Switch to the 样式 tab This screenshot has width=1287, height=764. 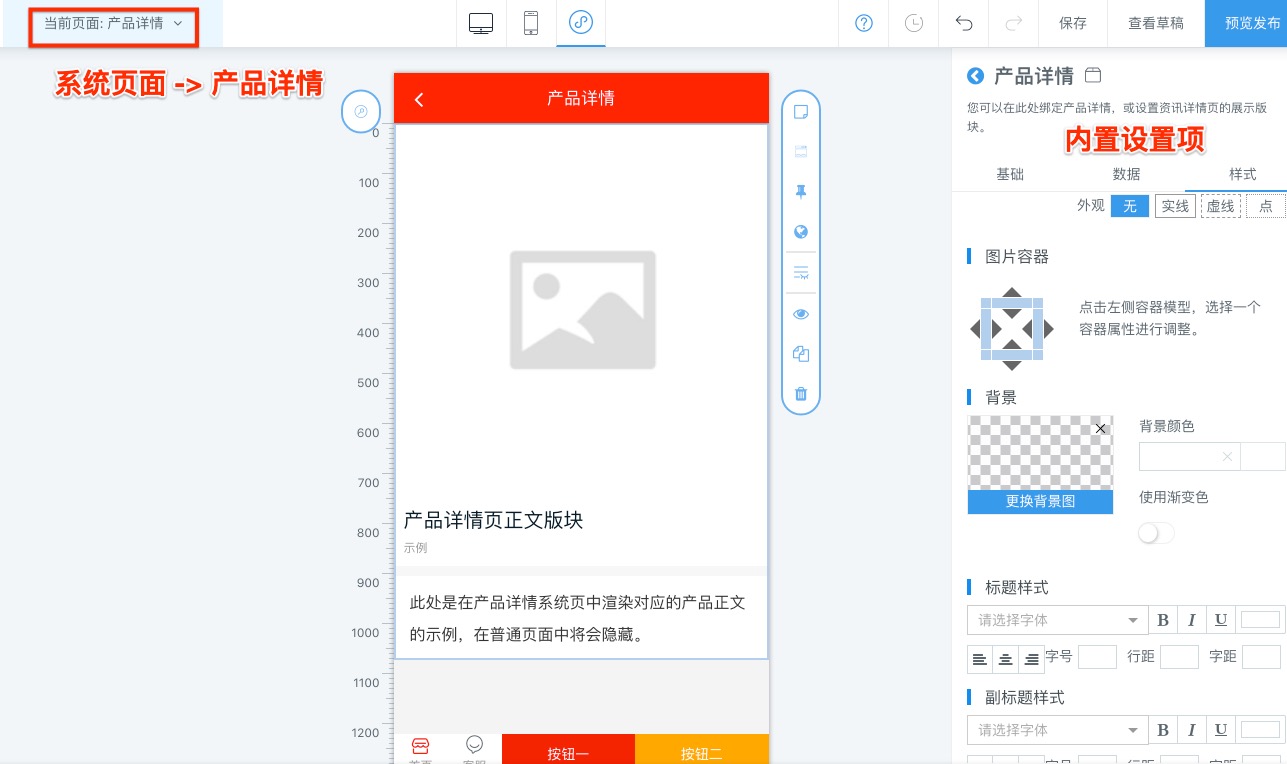[x=1242, y=174]
